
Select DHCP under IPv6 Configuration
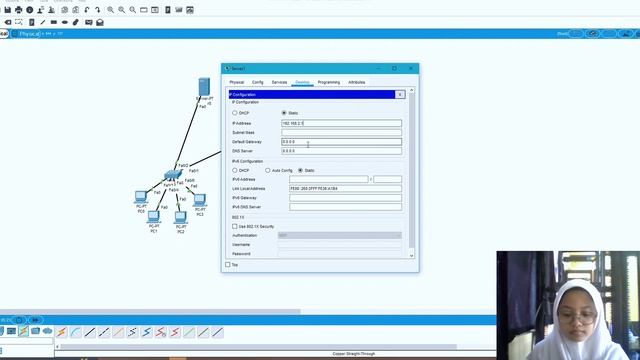click(235, 170)
